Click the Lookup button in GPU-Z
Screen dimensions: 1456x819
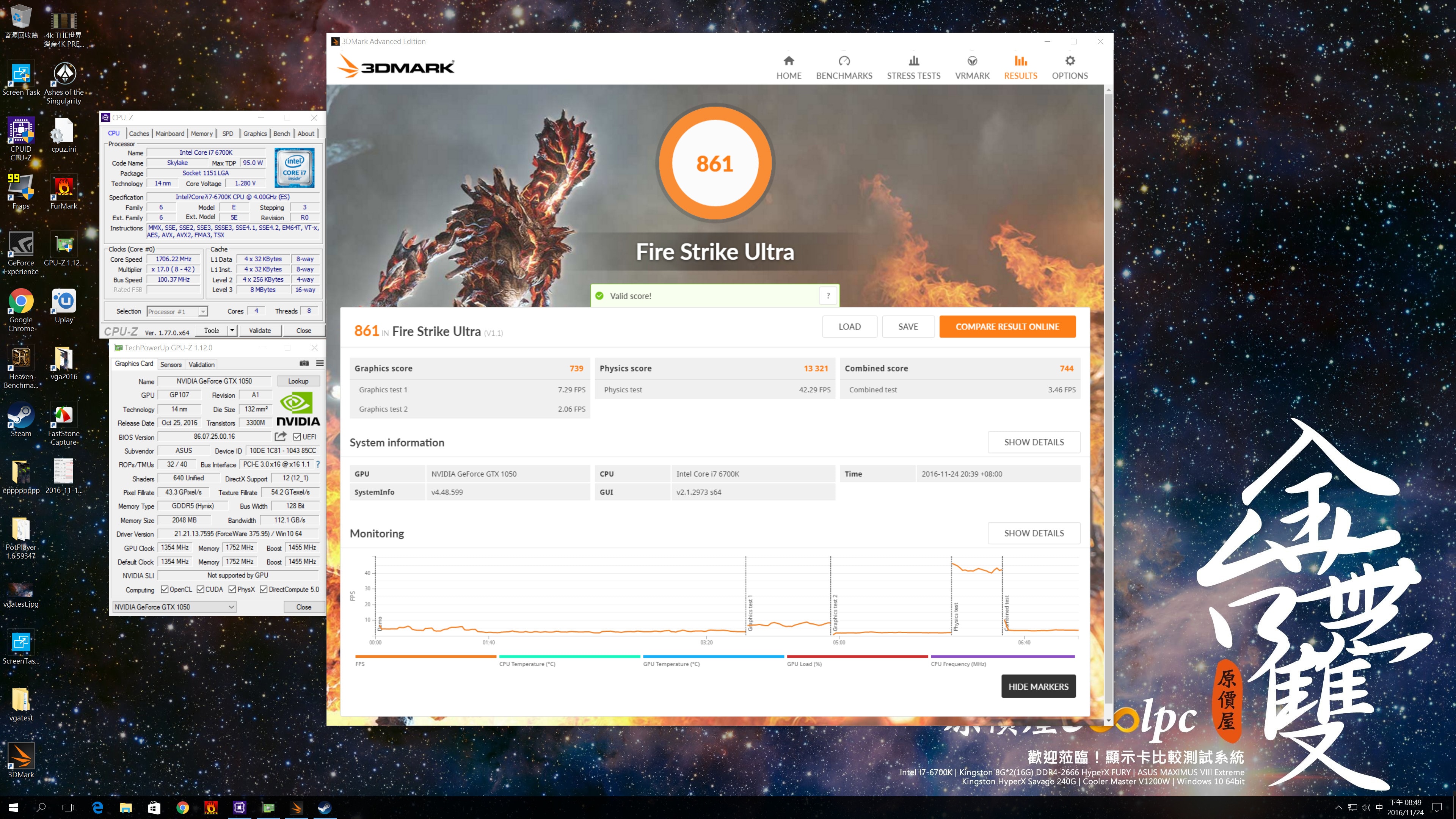click(298, 381)
